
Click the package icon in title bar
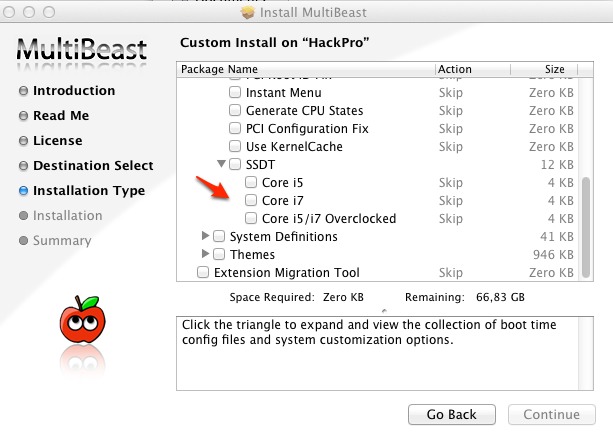[247, 12]
